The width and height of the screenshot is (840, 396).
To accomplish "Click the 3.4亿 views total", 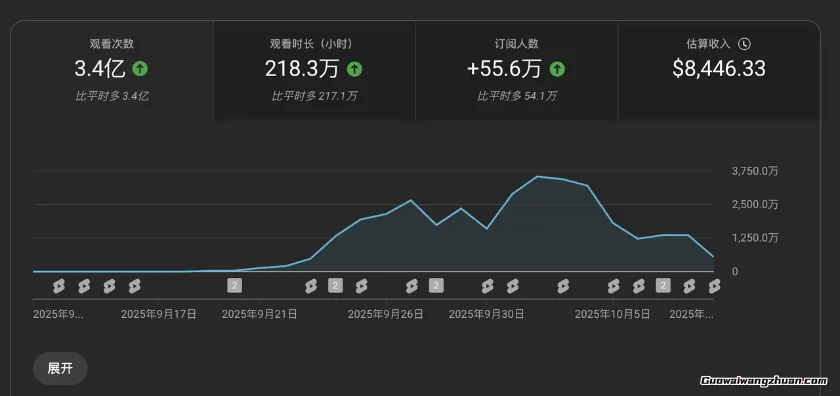I will click(100, 69).
